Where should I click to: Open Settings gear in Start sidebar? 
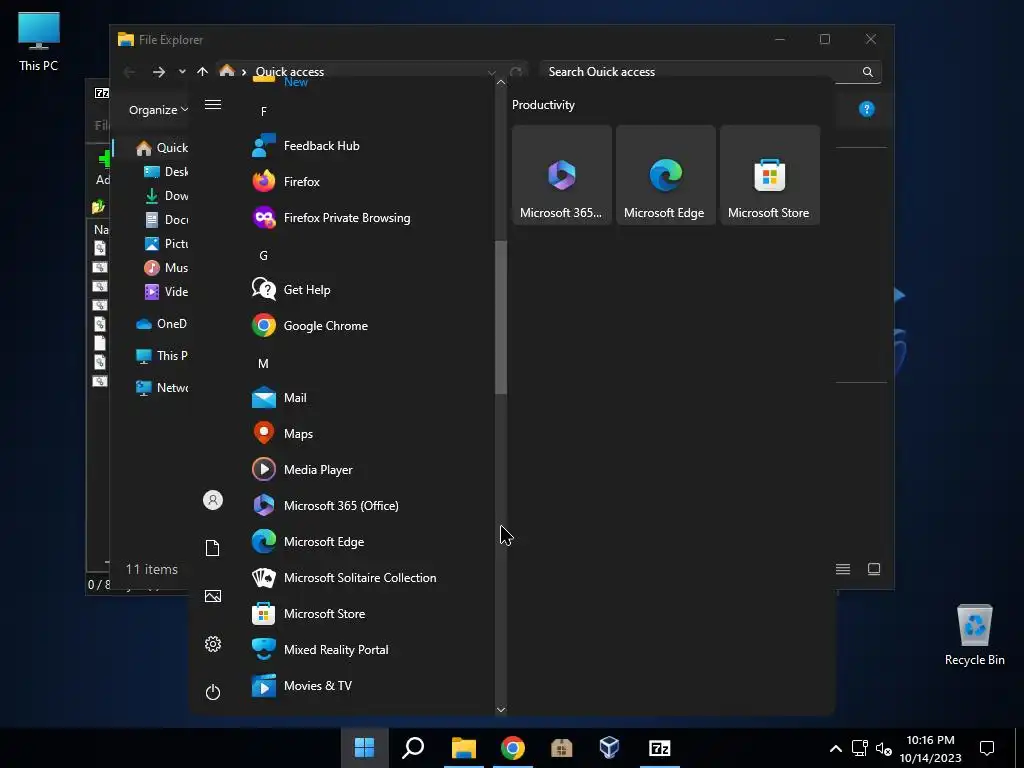coord(213,644)
